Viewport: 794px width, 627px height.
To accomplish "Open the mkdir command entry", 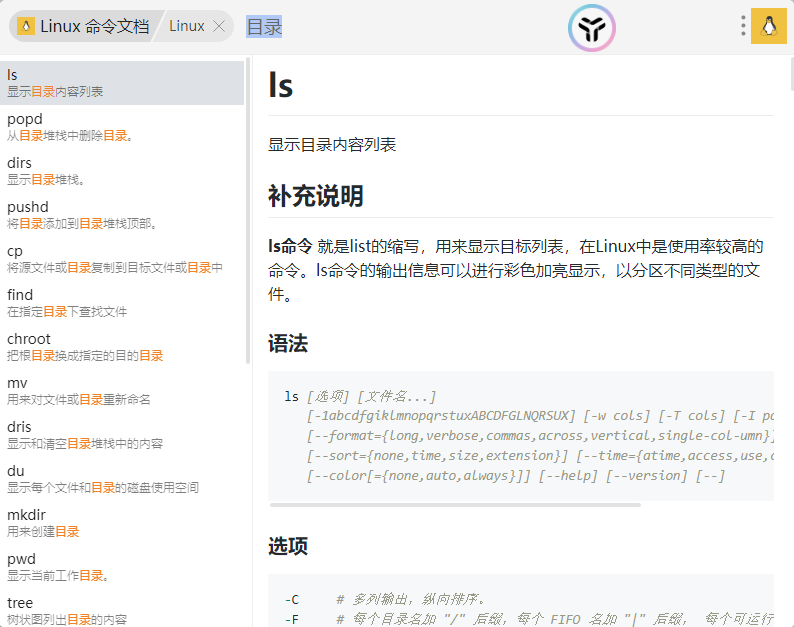I will click(122, 523).
